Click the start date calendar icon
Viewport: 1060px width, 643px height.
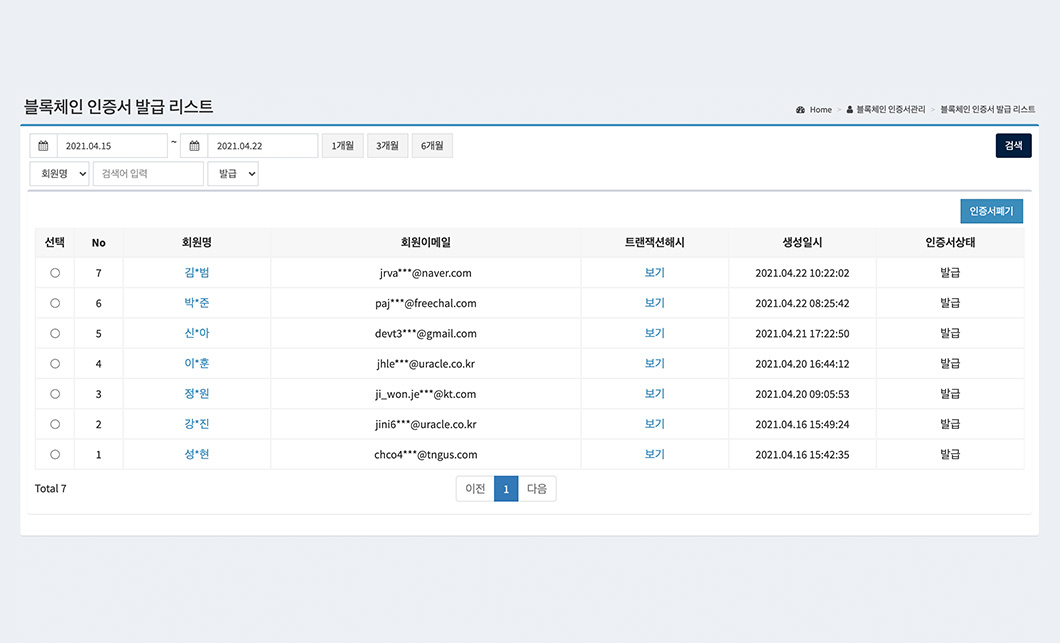[x=43, y=146]
